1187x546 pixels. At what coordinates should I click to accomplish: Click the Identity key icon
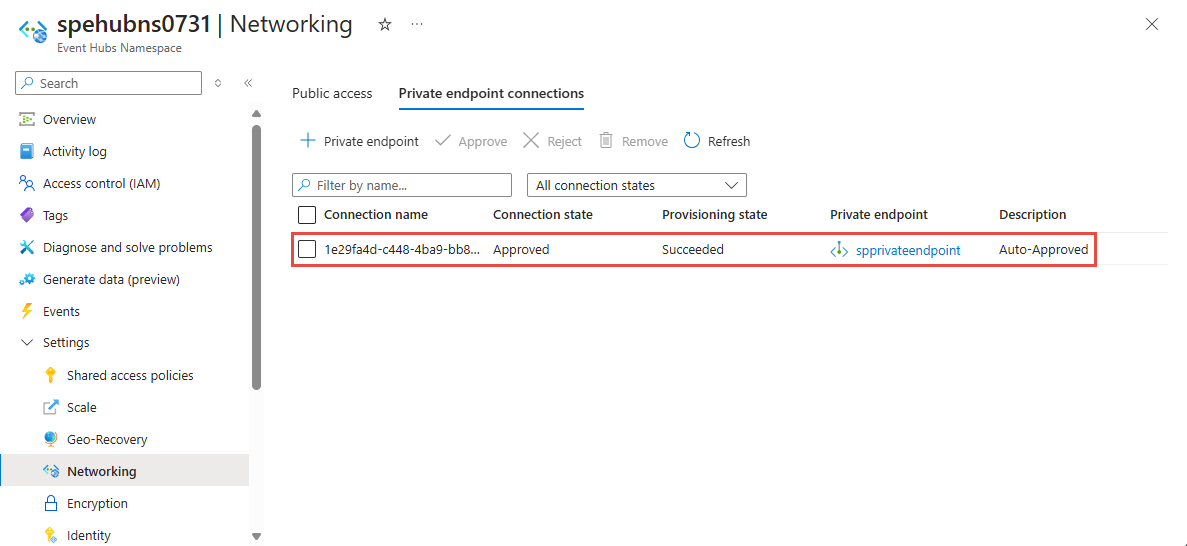tap(51, 535)
